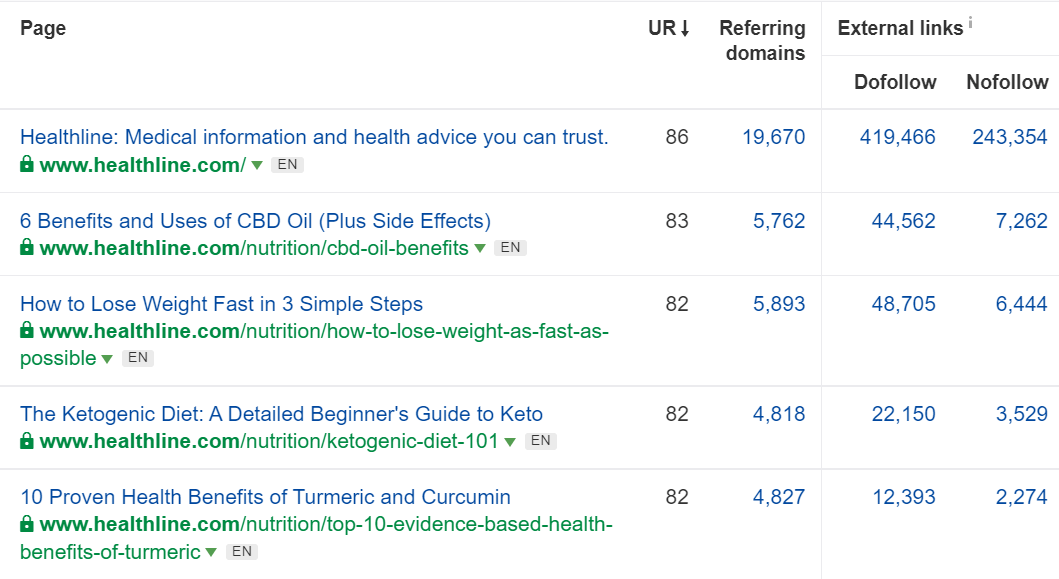Open dropdown arrow after the lose-weight URL
This screenshot has height=579, width=1059.
tap(107, 359)
